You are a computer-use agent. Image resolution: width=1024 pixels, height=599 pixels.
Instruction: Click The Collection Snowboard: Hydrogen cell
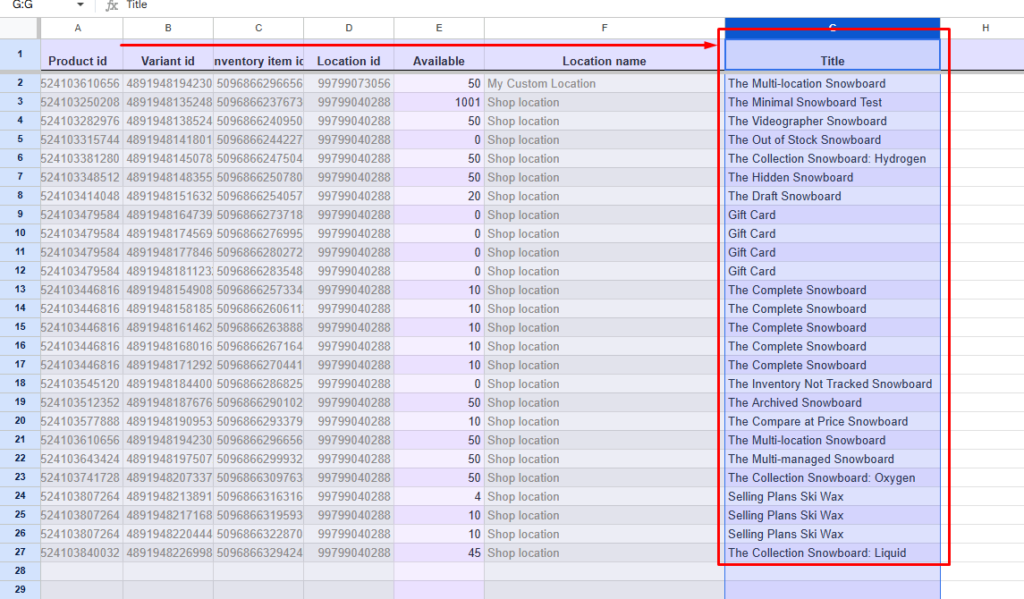click(x=833, y=159)
